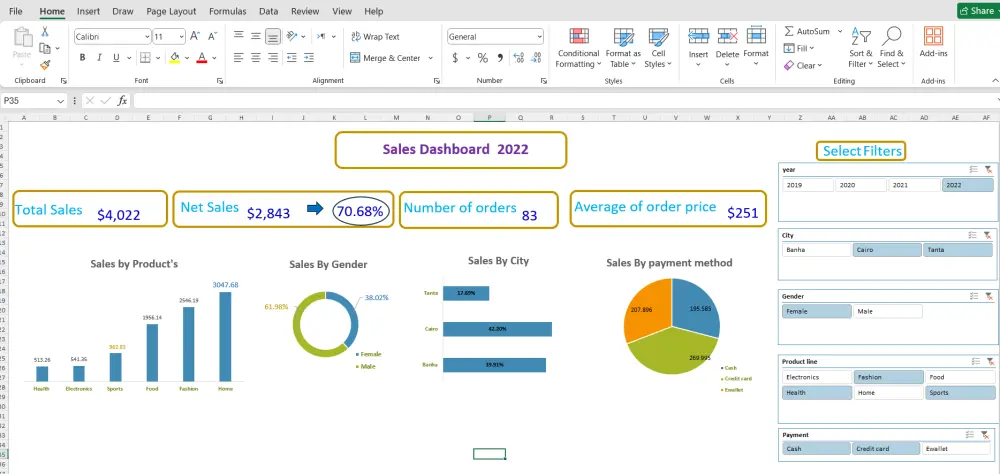Increase font size with the larger A
The width and height of the screenshot is (1000, 474).
pos(195,36)
